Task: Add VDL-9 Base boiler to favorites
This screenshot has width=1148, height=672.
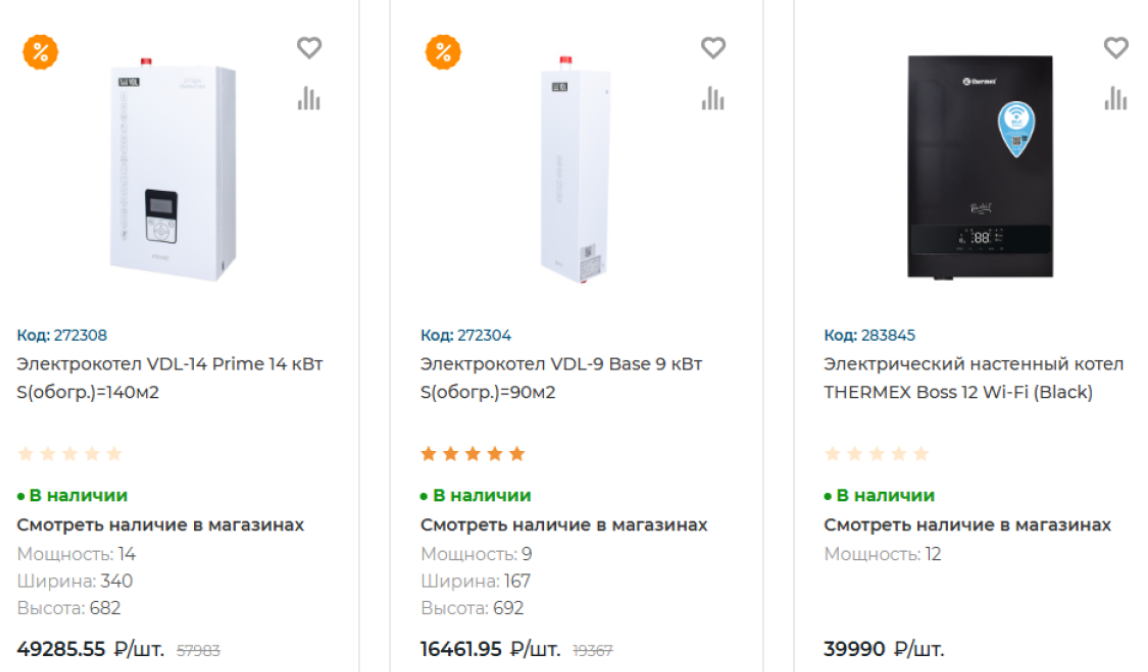Action: (x=712, y=47)
